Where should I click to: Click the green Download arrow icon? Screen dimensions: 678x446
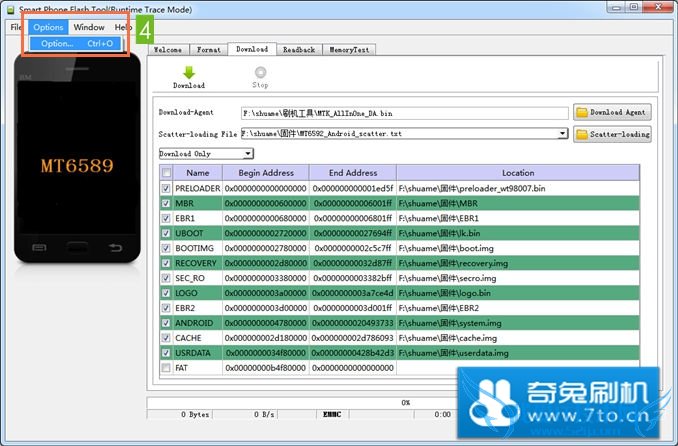[189, 73]
